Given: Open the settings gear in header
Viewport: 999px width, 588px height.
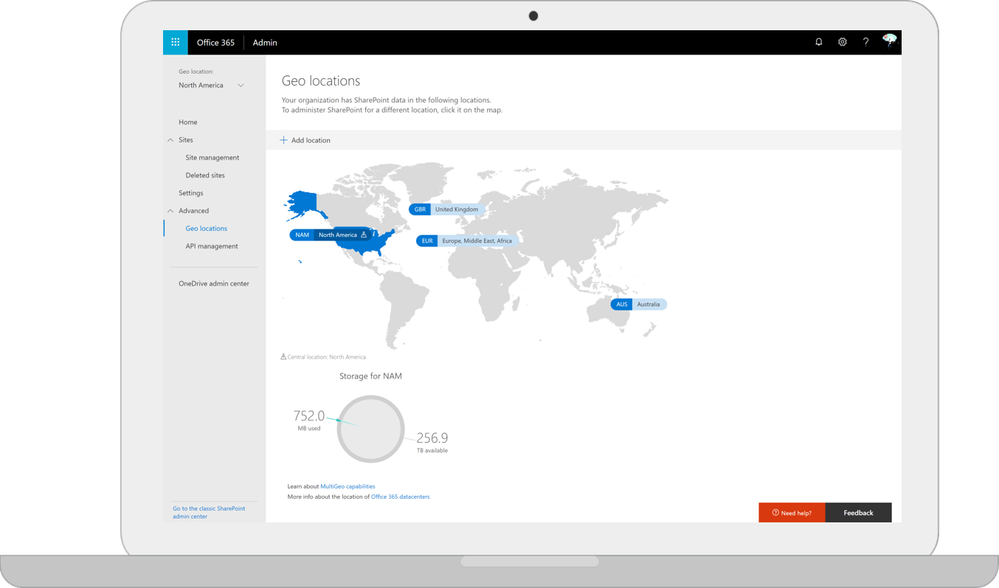Looking at the screenshot, I should coord(842,42).
